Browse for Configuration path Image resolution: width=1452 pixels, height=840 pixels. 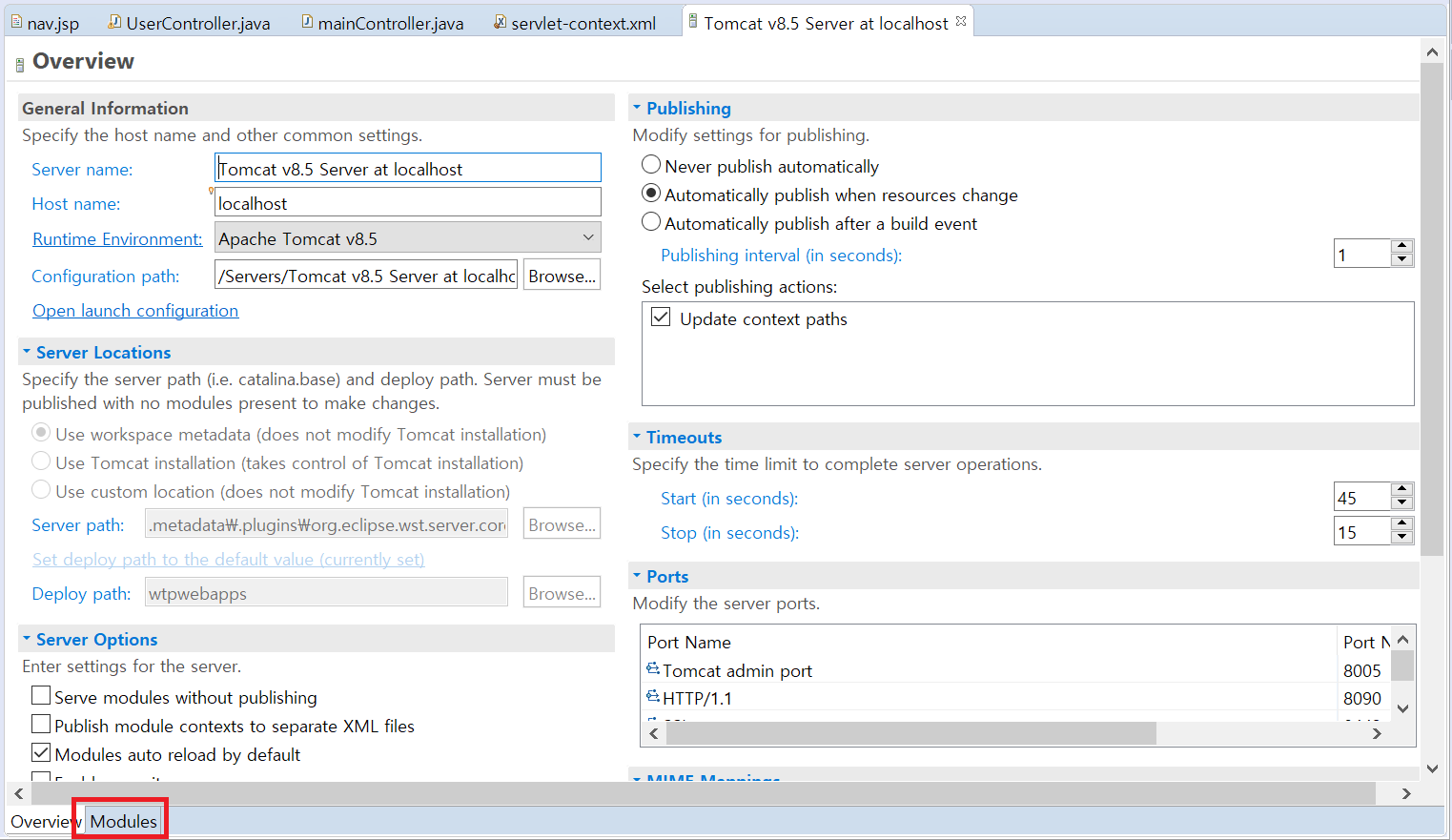(x=562, y=275)
